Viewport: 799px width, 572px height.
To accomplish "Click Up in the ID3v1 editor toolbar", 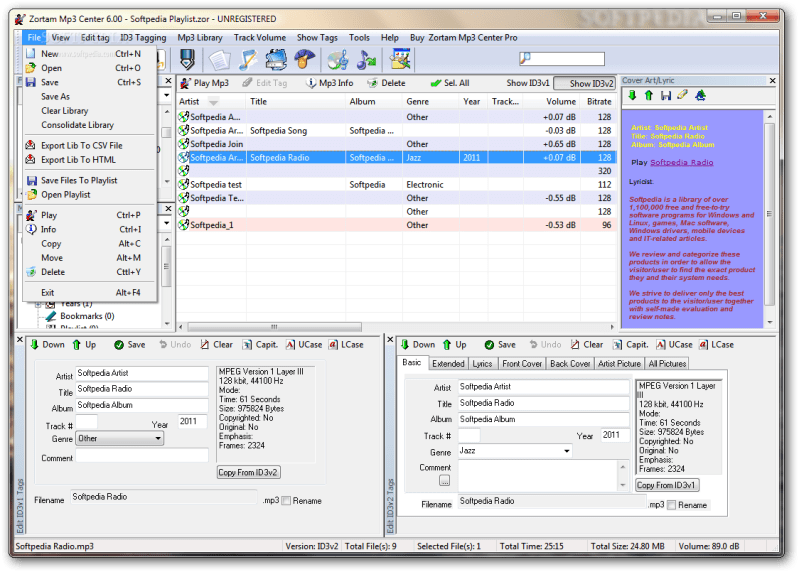I will [84, 345].
